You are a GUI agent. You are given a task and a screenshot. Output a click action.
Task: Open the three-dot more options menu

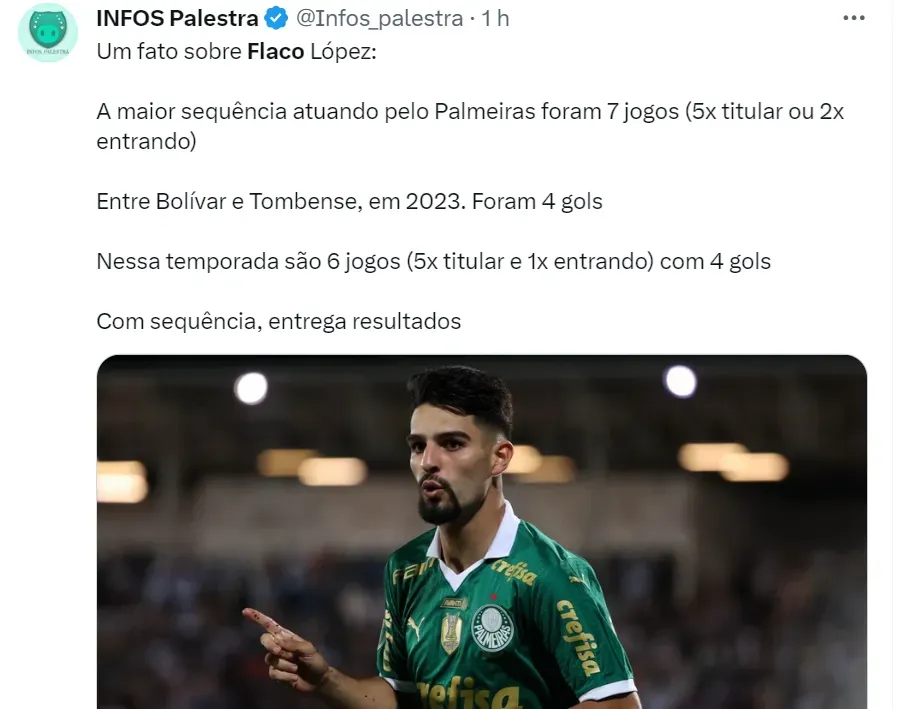pyautogui.click(x=854, y=18)
